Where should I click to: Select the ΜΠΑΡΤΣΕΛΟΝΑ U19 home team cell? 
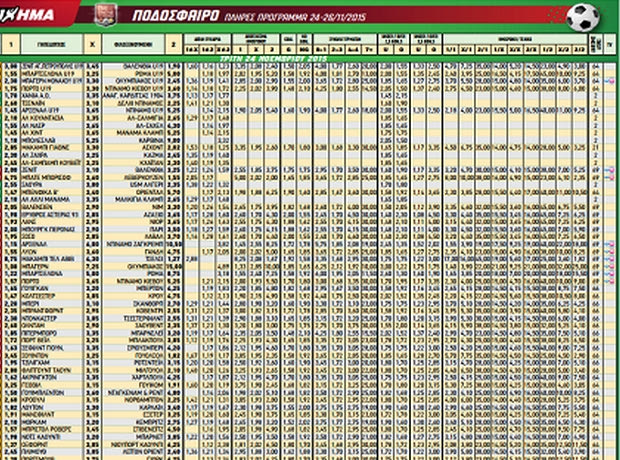tap(51, 74)
